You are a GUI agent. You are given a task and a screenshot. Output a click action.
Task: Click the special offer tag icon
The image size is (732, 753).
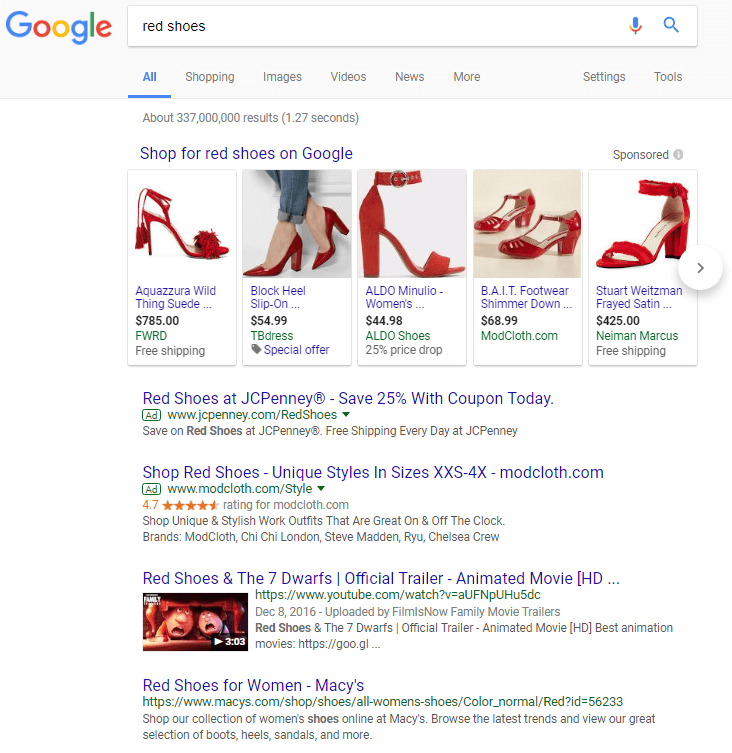pos(256,350)
